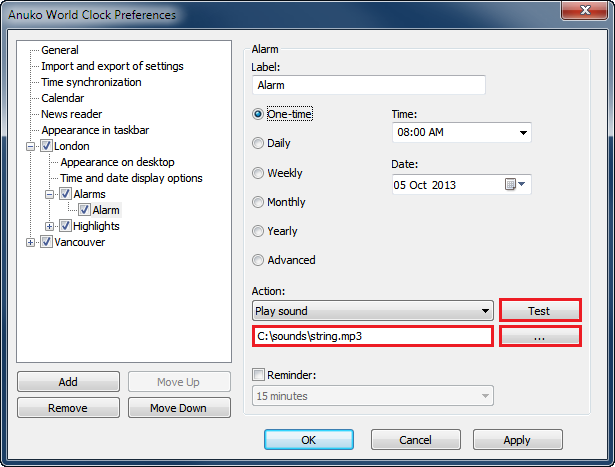Click the alarm Label text field
Image resolution: width=615 pixels, height=467 pixels.
pos(368,86)
